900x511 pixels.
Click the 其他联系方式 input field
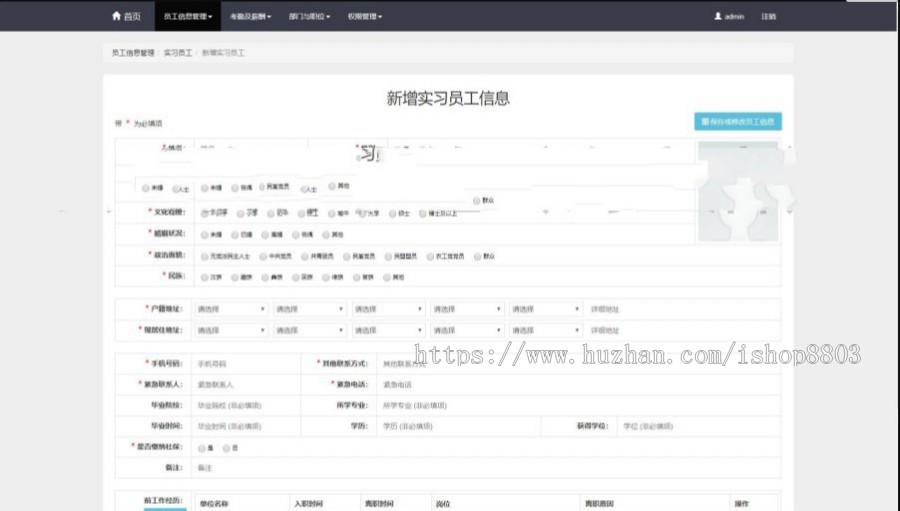(578, 364)
